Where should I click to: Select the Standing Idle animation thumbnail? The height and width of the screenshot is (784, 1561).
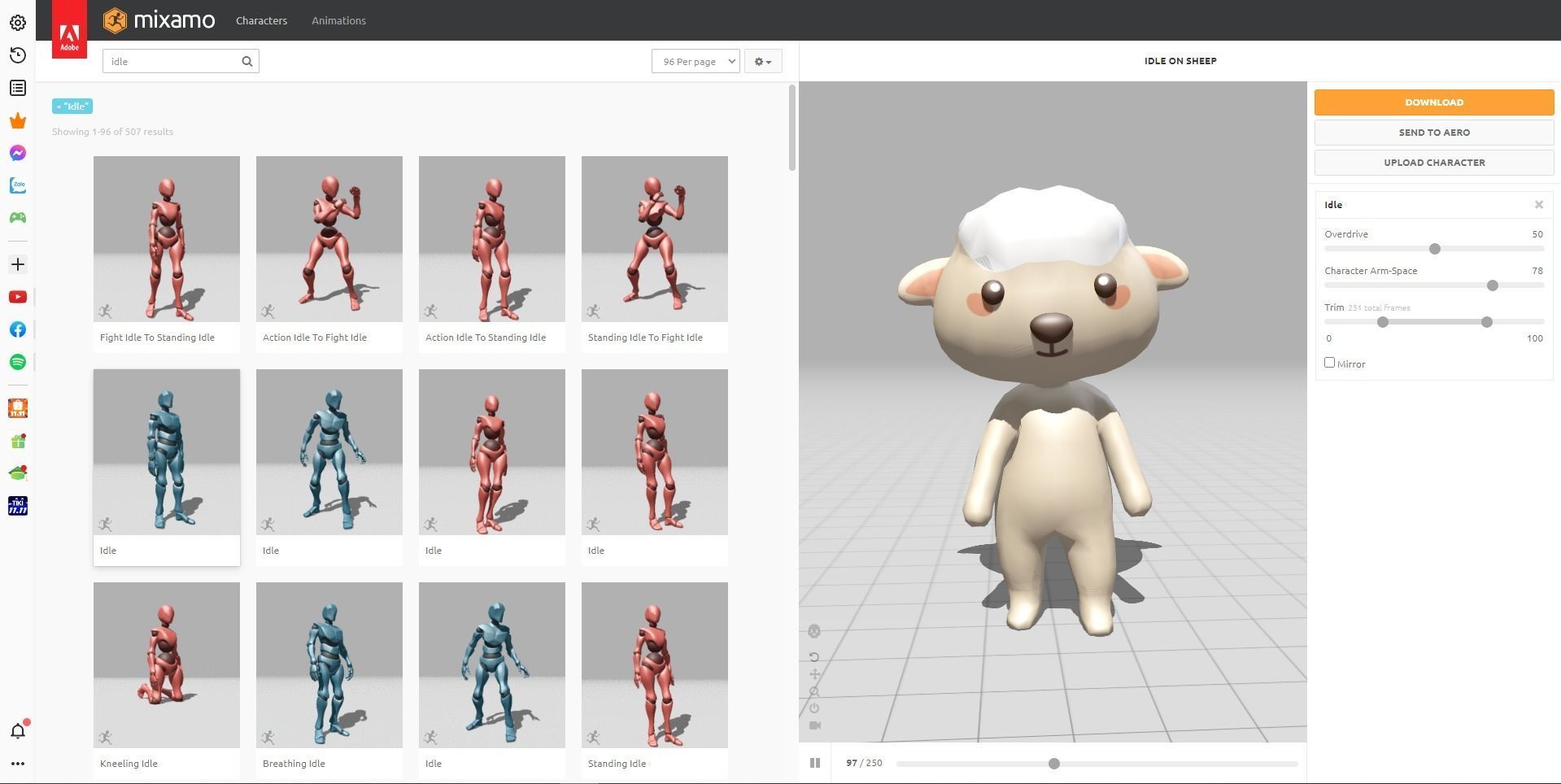[x=655, y=665]
